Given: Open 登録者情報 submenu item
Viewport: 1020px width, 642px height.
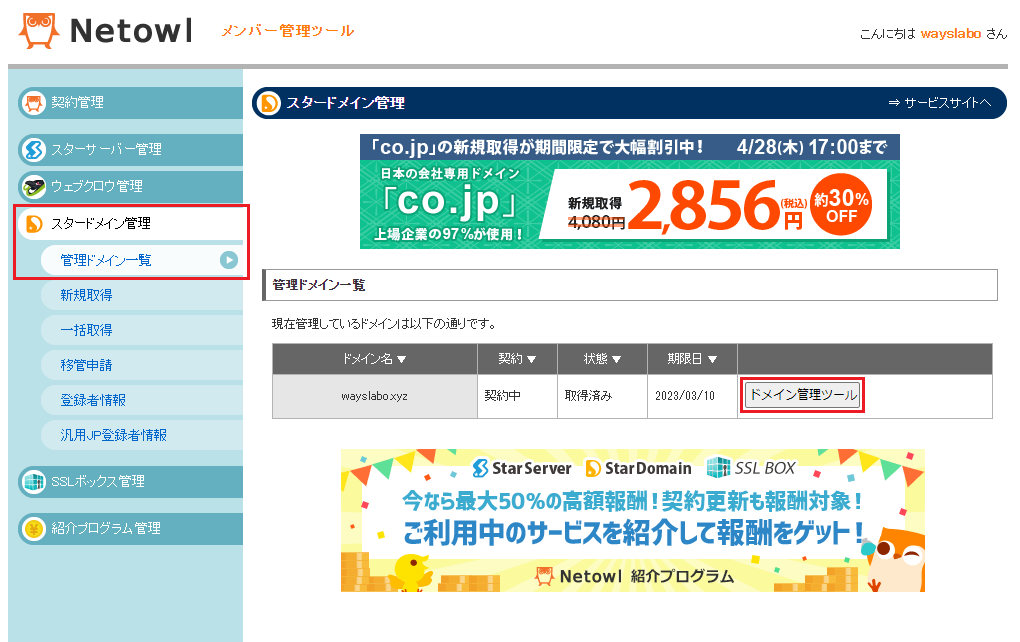Looking at the screenshot, I should (x=142, y=400).
